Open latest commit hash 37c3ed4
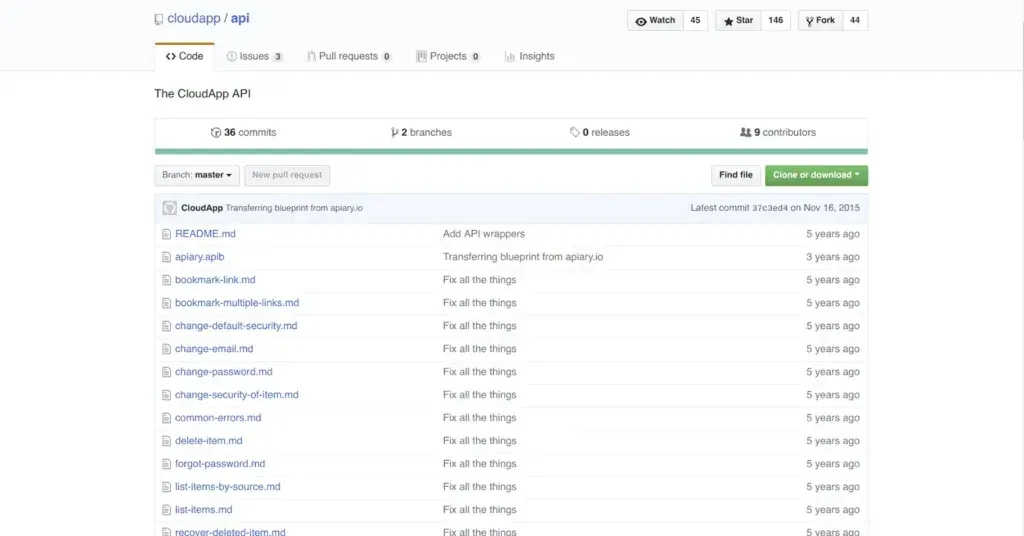This screenshot has width=1024, height=536. click(x=770, y=208)
